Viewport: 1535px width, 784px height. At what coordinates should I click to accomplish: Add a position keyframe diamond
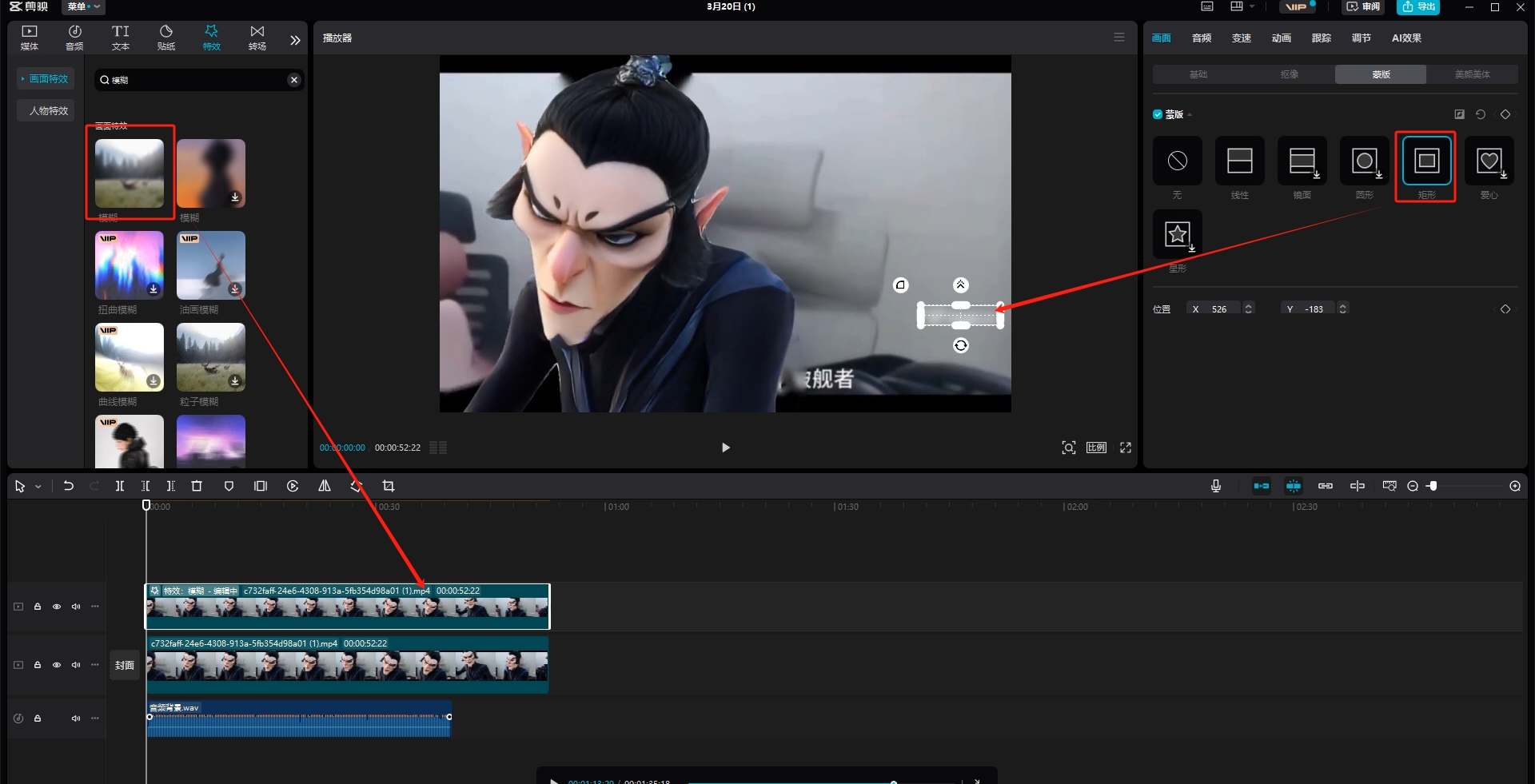tap(1505, 309)
